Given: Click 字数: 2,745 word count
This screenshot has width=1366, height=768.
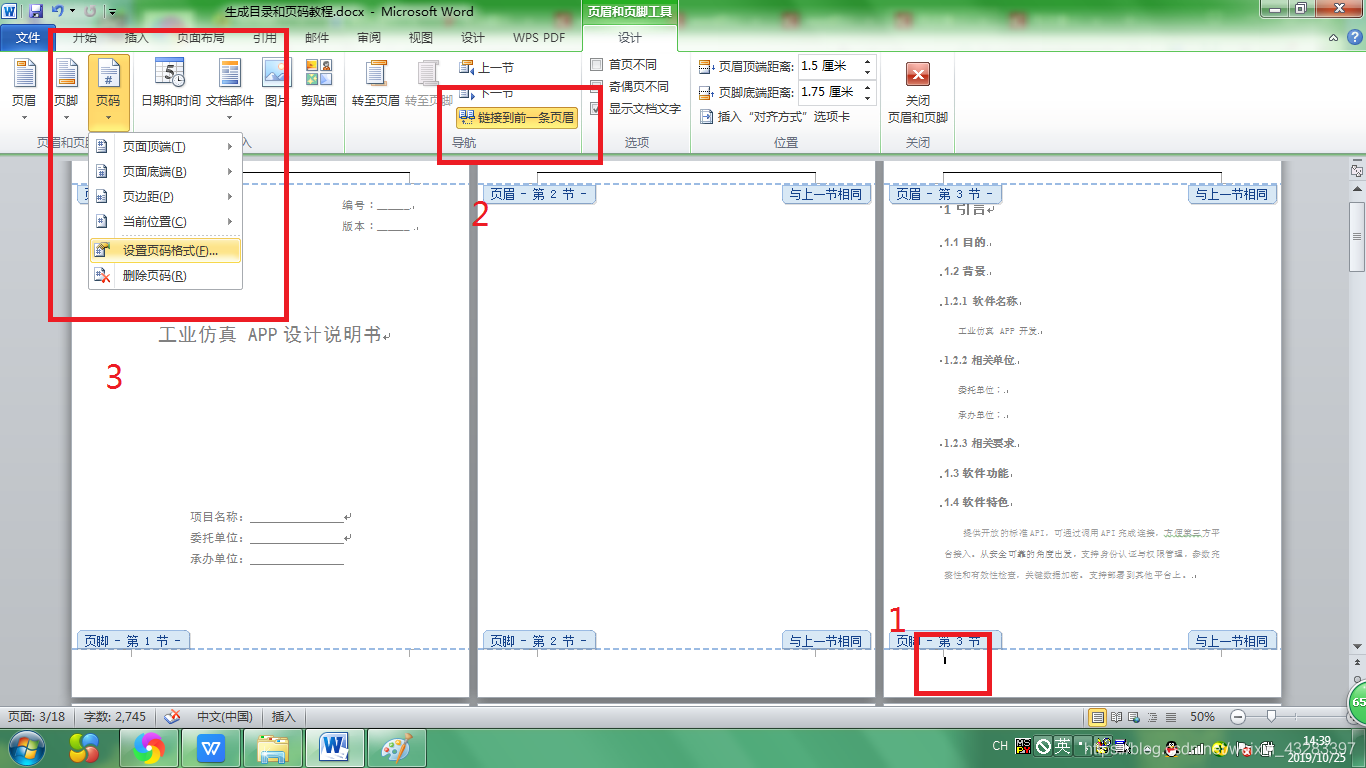Looking at the screenshot, I should click(x=115, y=717).
